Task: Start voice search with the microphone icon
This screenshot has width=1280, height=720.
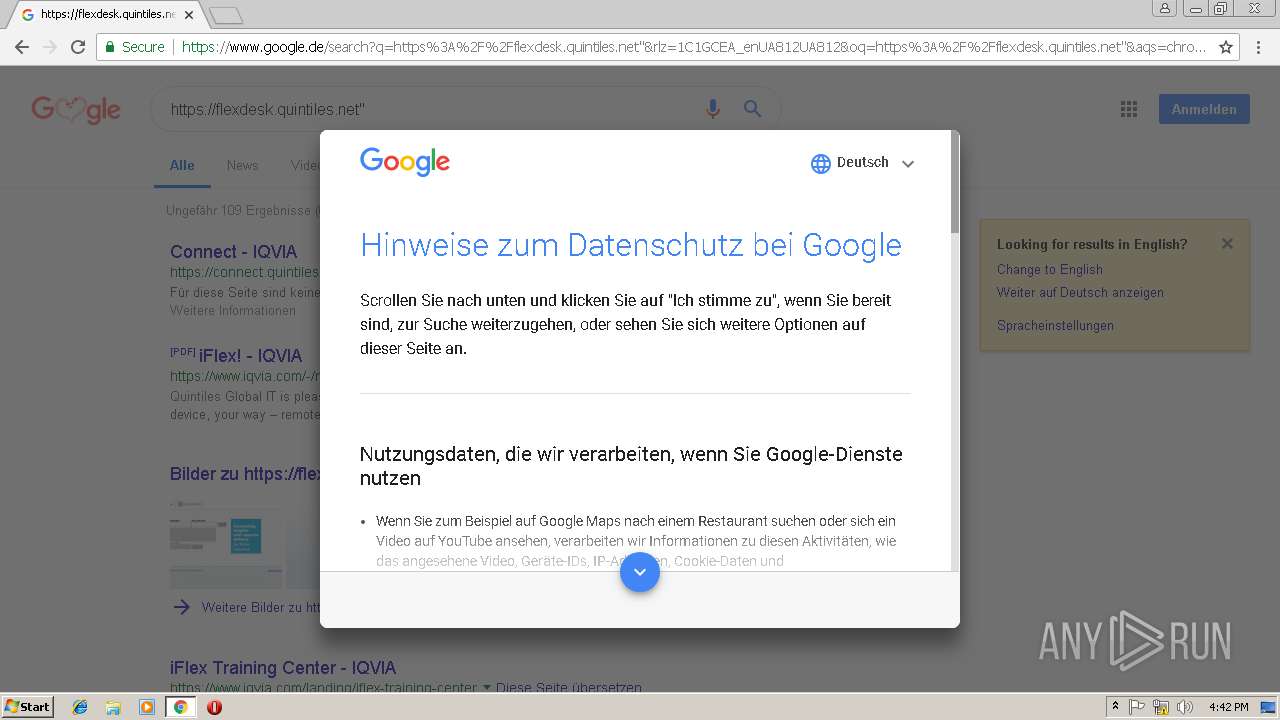Action: click(x=713, y=109)
